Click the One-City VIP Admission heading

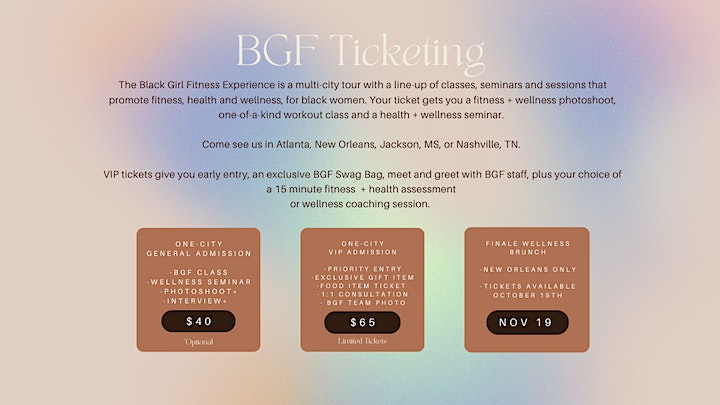[x=362, y=249]
